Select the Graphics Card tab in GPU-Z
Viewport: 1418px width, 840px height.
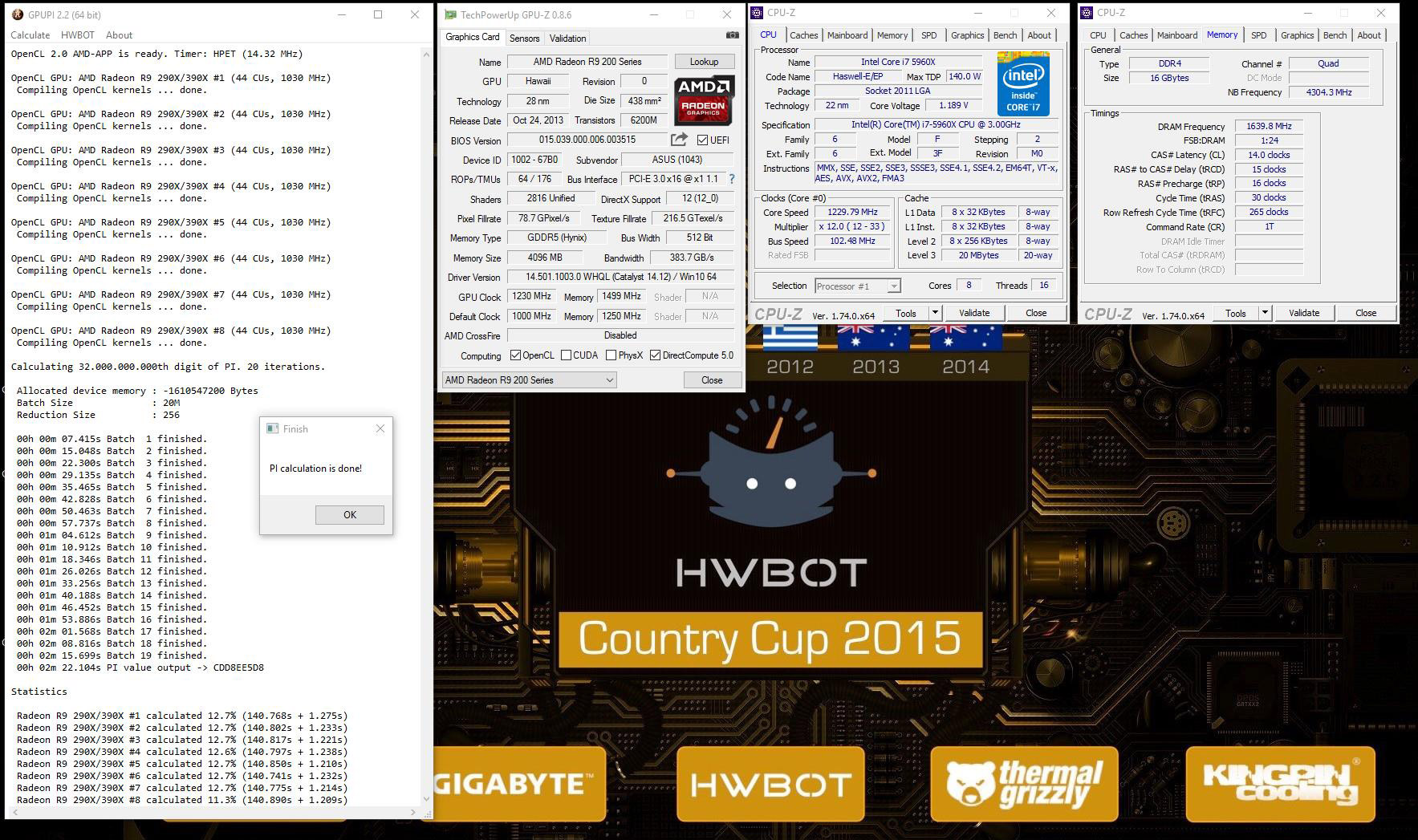[x=473, y=37]
